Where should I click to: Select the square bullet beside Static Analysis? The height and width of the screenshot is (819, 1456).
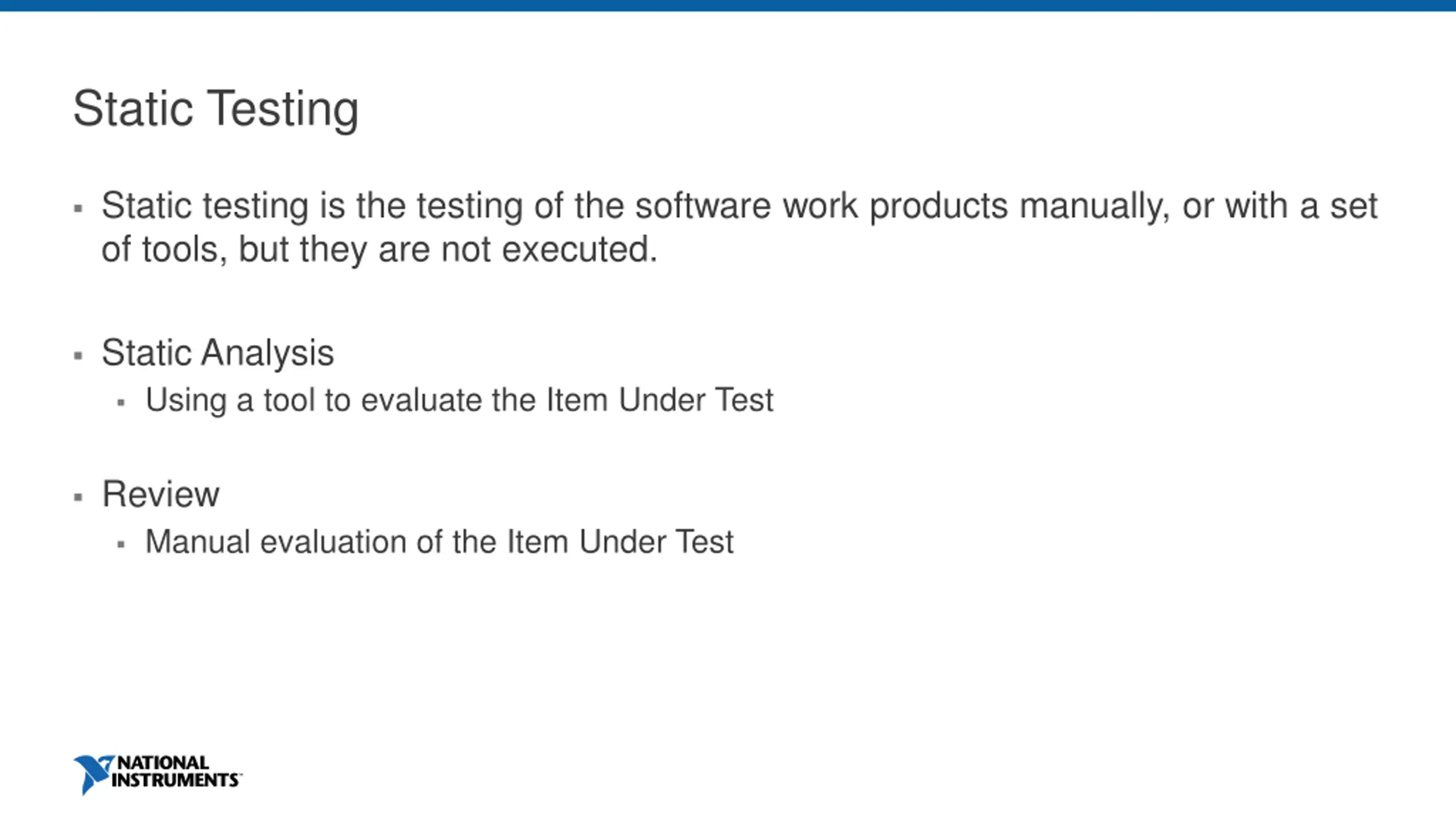click(x=78, y=356)
